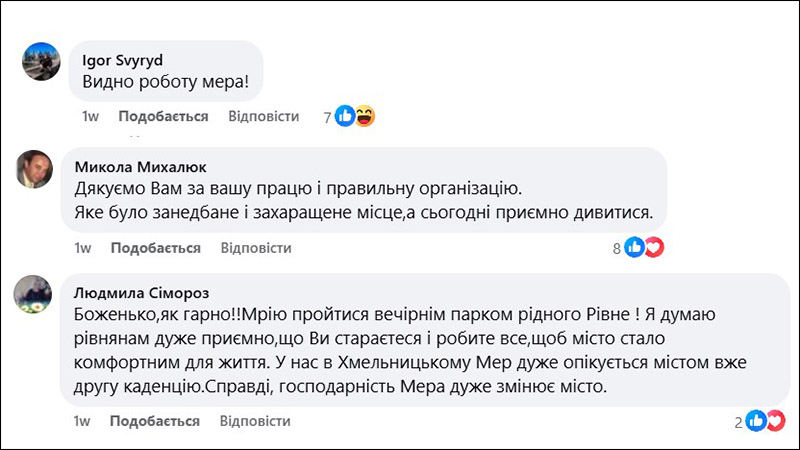Open Igor Svyryd's profile picture
The image size is (800, 450).
[41, 61]
